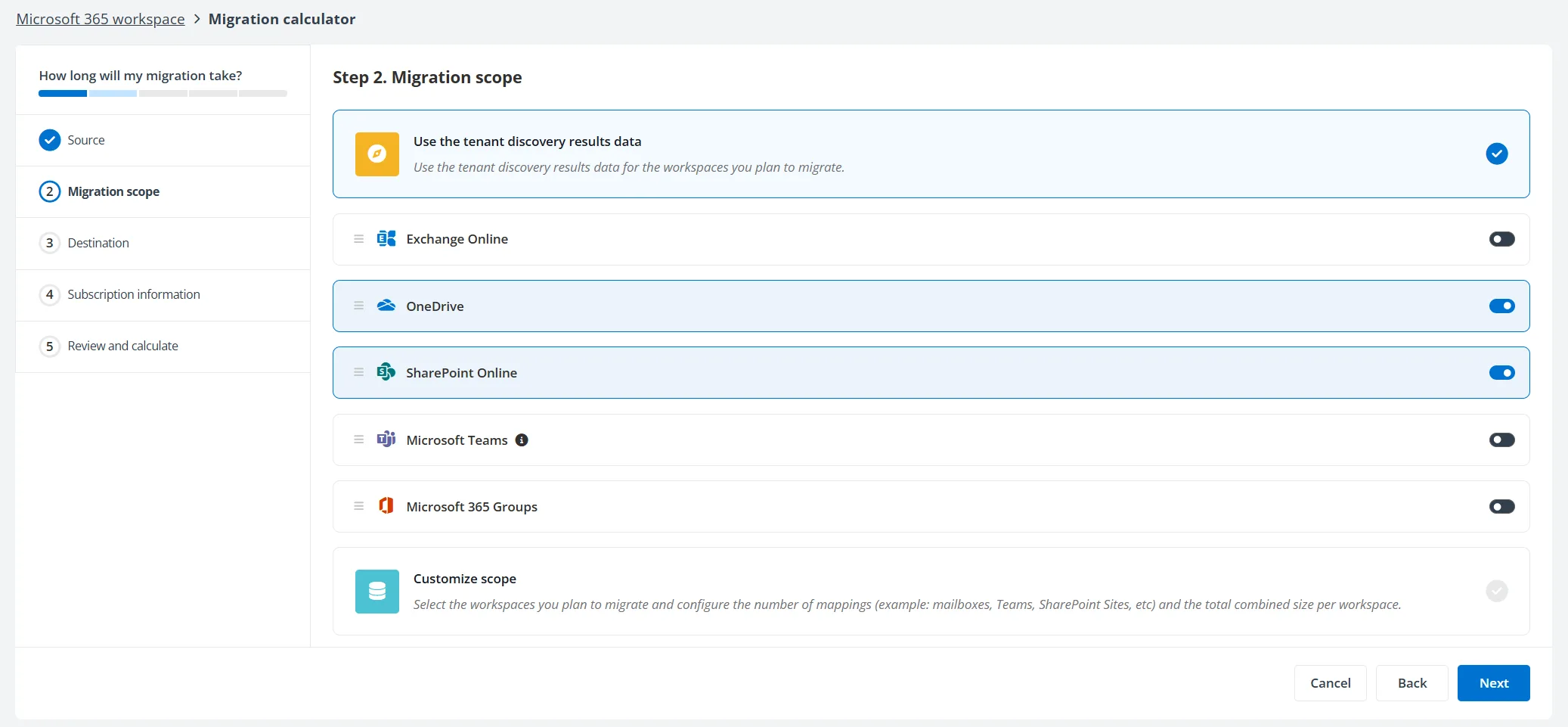Viewport: 1568px width, 727px height.
Task: Enable the Exchange Online toggle
Action: coord(1500,238)
